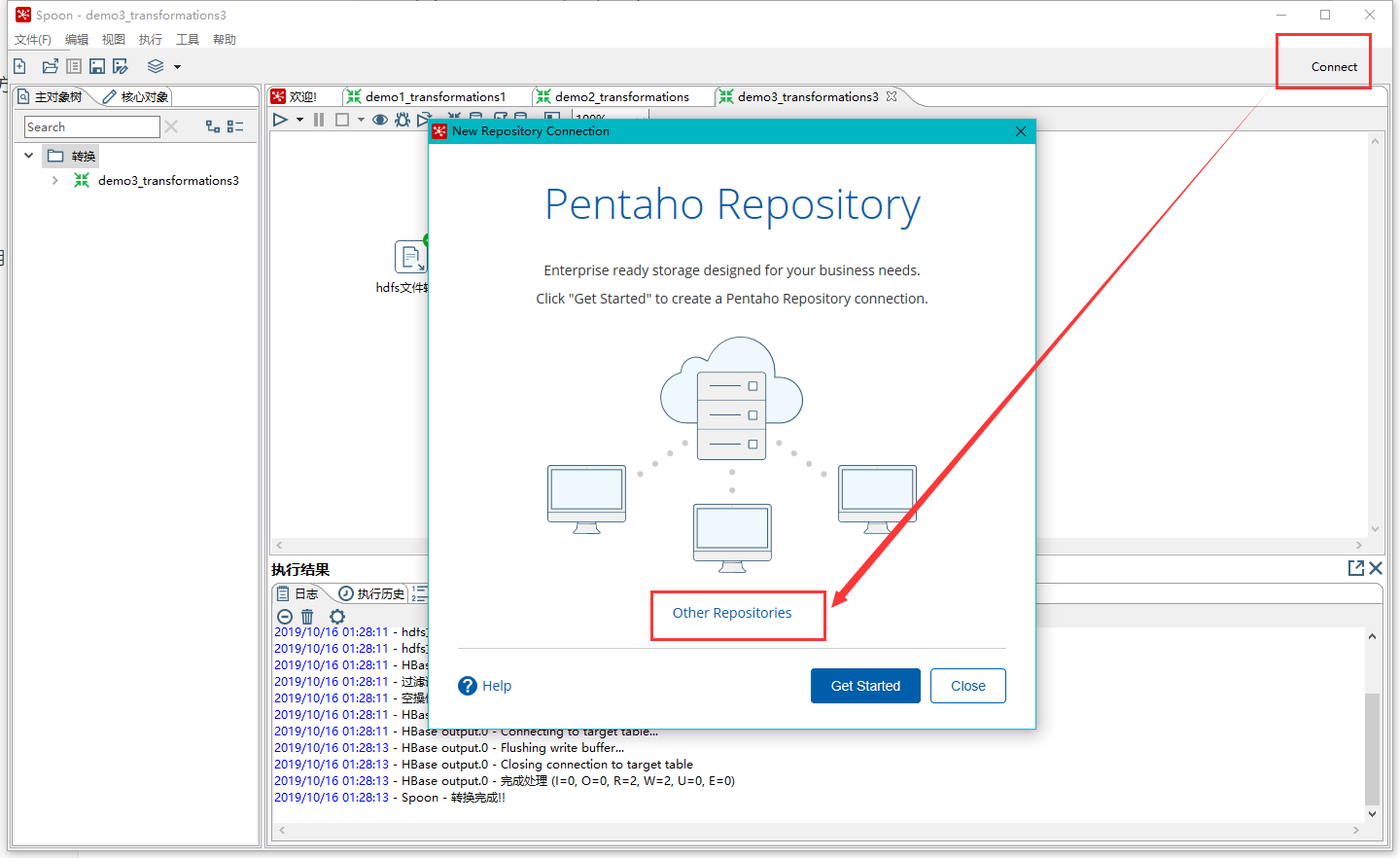
Task: Click the Search input in object tree
Action: click(x=91, y=127)
